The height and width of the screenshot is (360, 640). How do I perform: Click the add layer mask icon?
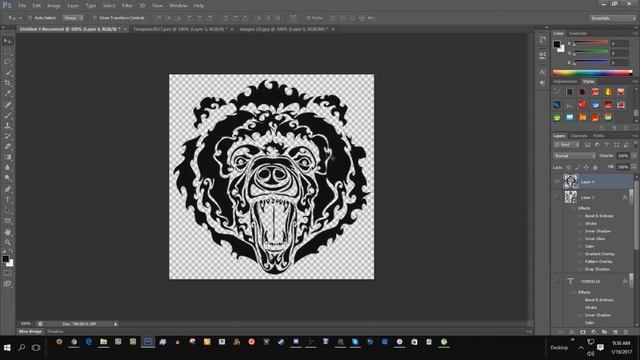point(583,332)
